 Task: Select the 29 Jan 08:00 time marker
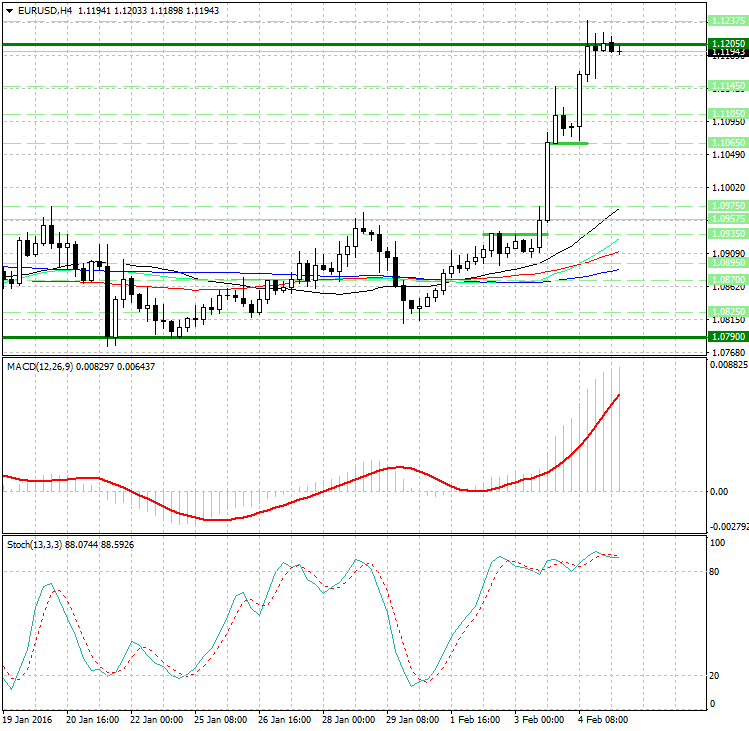(x=412, y=719)
